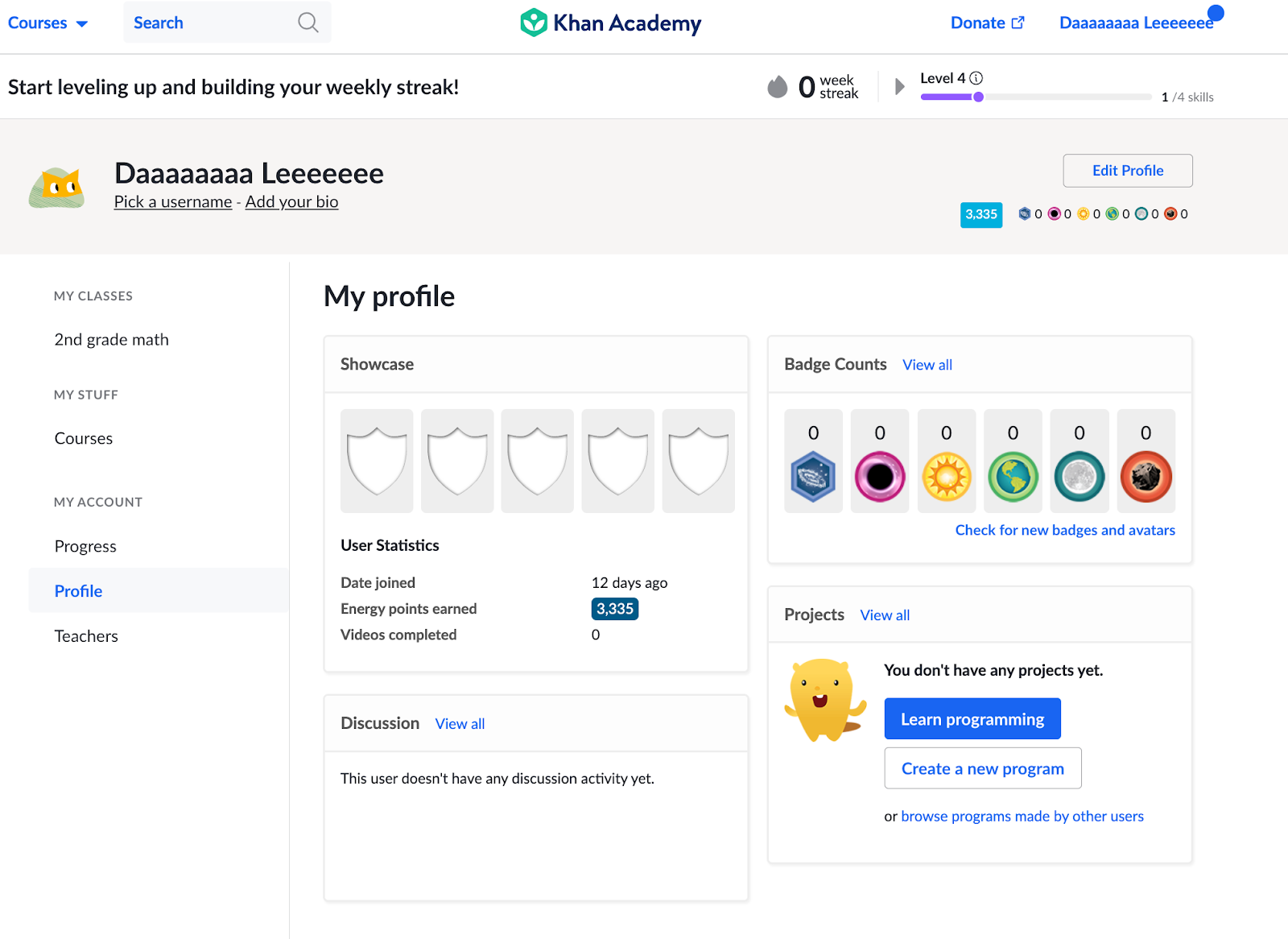Click the second empty showcase shield
The height and width of the screenshot is (939, 1288).
tap(457, 461)
